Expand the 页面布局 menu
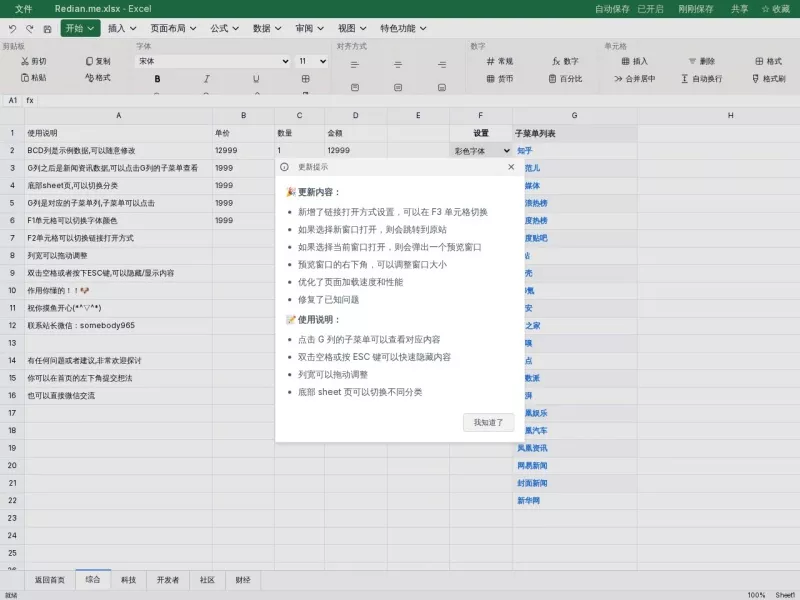This screenshot has width=800, height=600. click(x=173, y=29)
